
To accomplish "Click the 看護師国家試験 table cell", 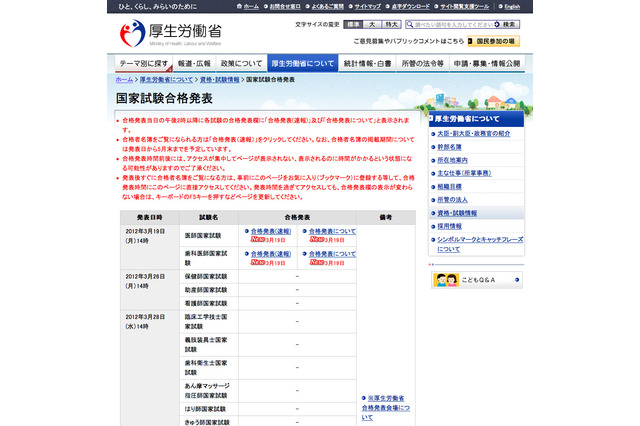I will point(209,303).
